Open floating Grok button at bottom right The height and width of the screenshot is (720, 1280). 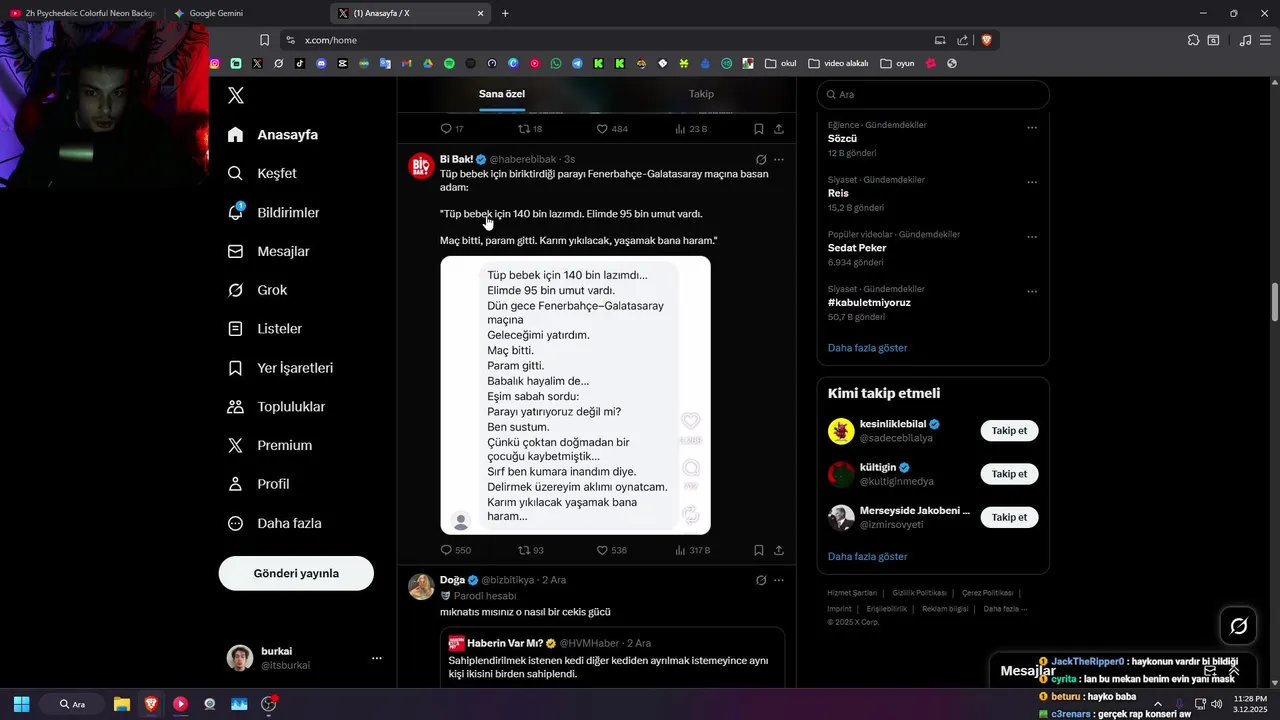pos(1239,626)
